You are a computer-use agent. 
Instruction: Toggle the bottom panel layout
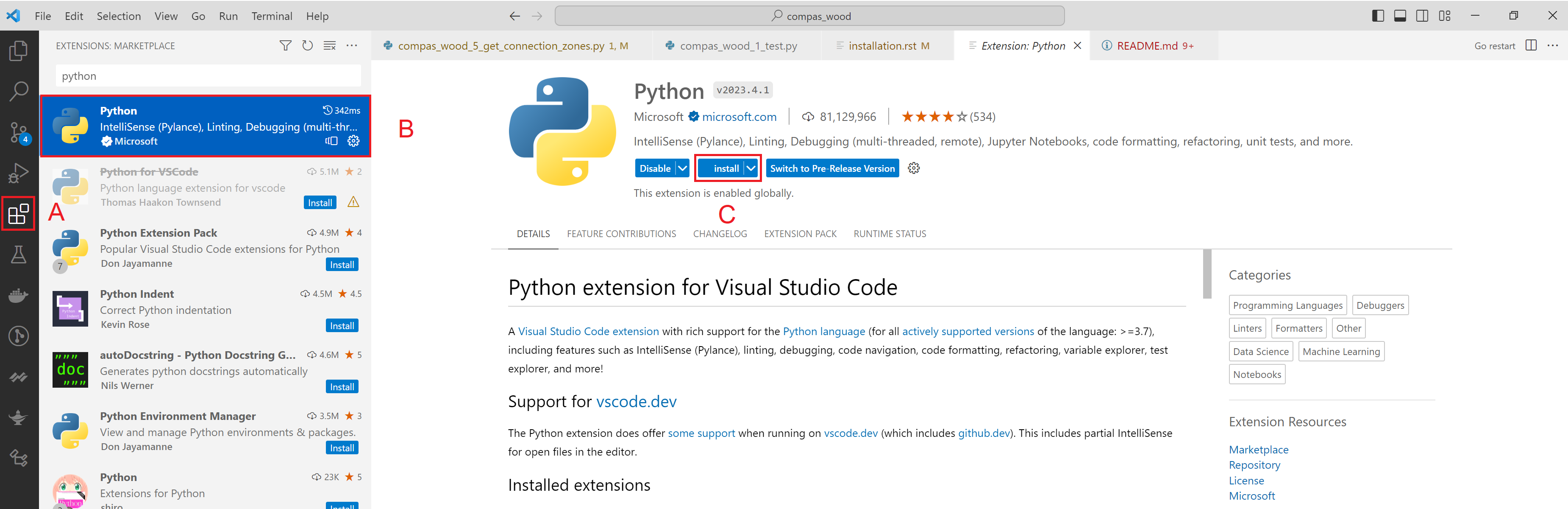1400,16
